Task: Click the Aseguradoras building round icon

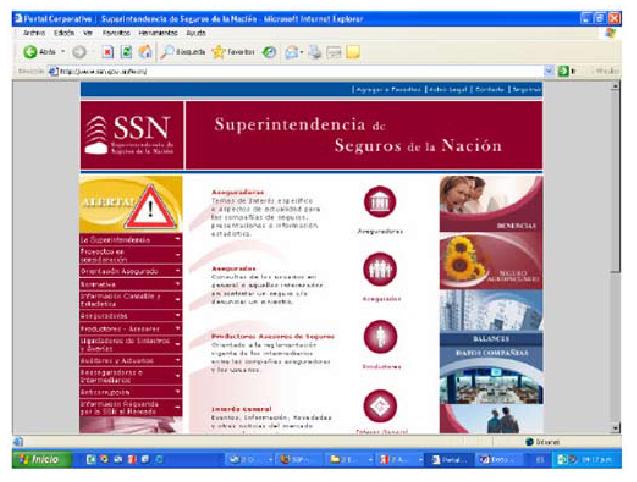Action: pyautogui.click(x=380, y=201)
